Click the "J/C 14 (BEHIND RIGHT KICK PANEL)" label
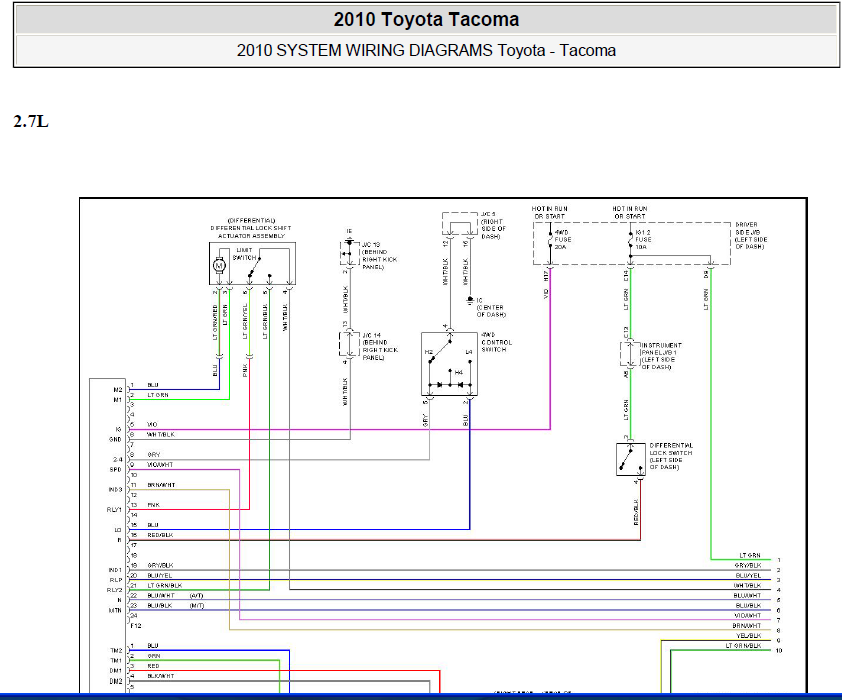842x700 pixels. click(380, 346)
